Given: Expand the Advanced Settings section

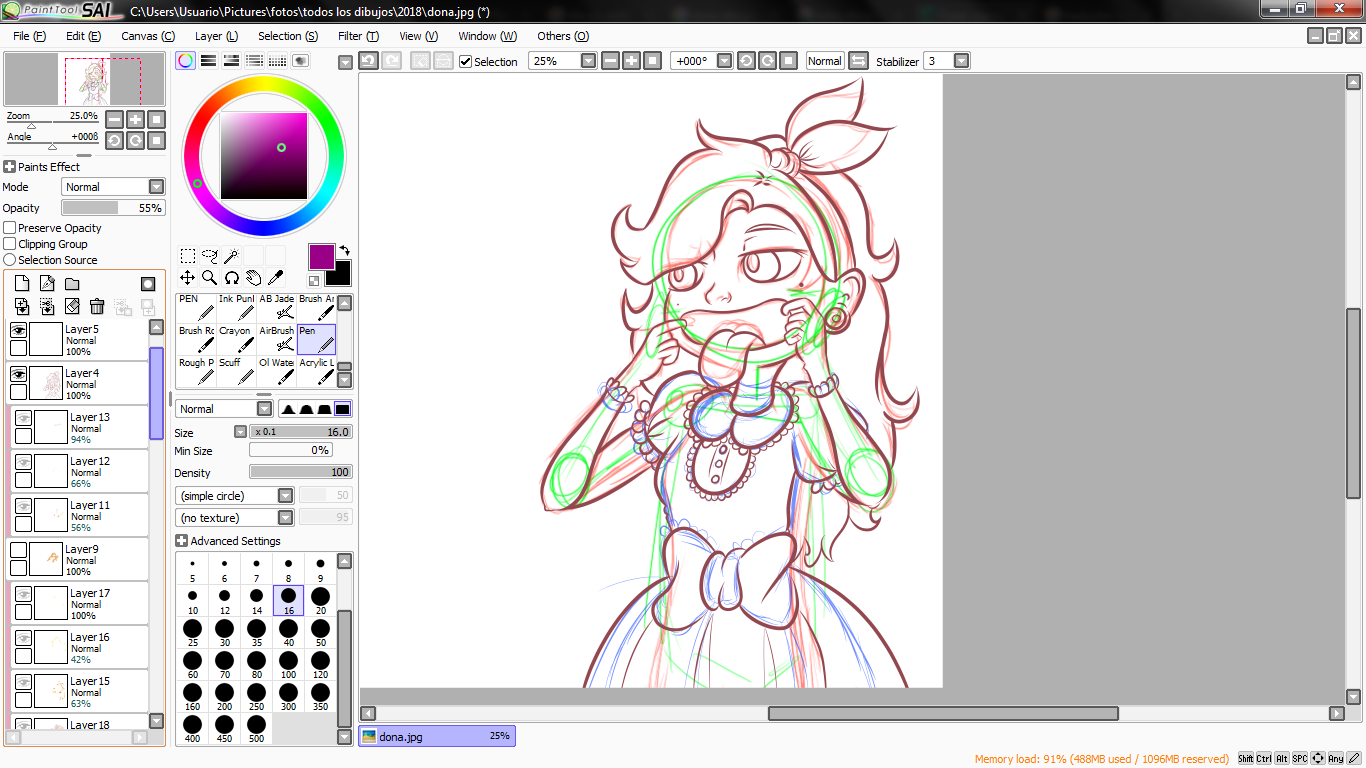Looking at the screenshot, I should point(181,541).
